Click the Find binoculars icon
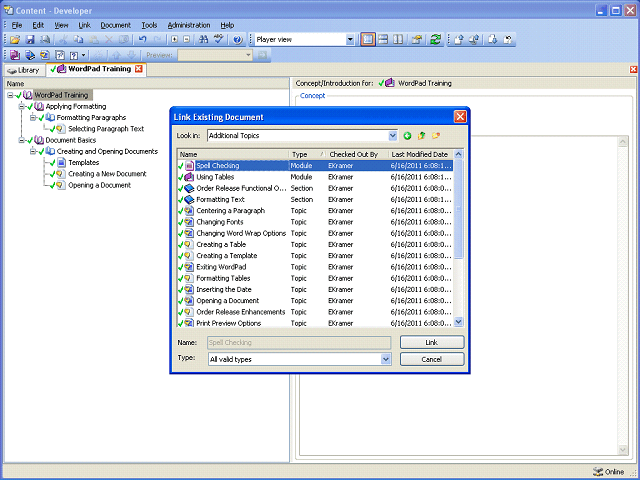The image size is (640, 480). [203, 40]
